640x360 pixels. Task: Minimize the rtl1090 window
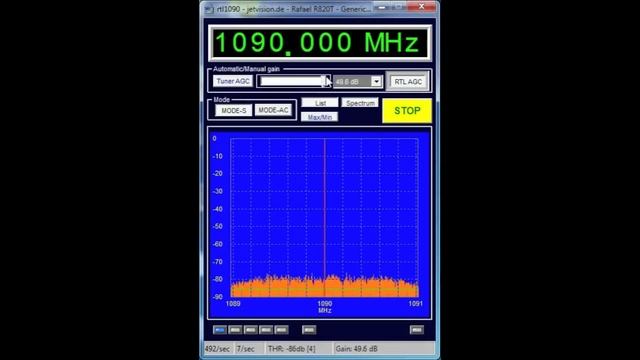coord(382,7)
